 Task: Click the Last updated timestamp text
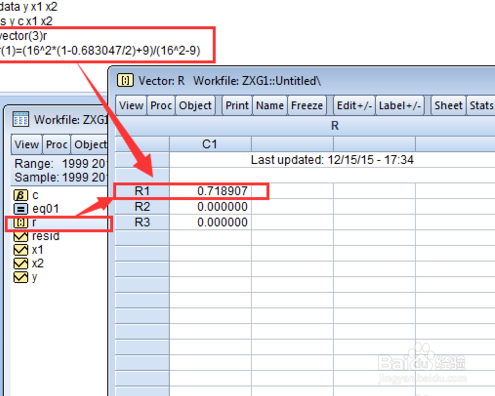pyautogui.click(x=332, y=160)
